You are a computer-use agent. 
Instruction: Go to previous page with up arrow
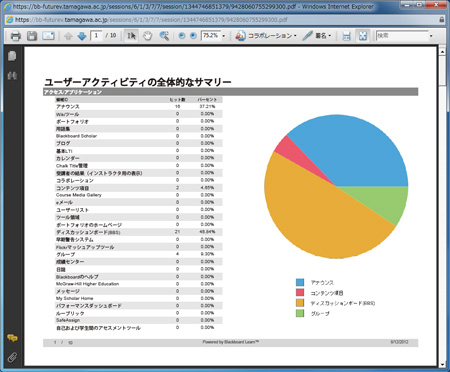coord(68,36)
